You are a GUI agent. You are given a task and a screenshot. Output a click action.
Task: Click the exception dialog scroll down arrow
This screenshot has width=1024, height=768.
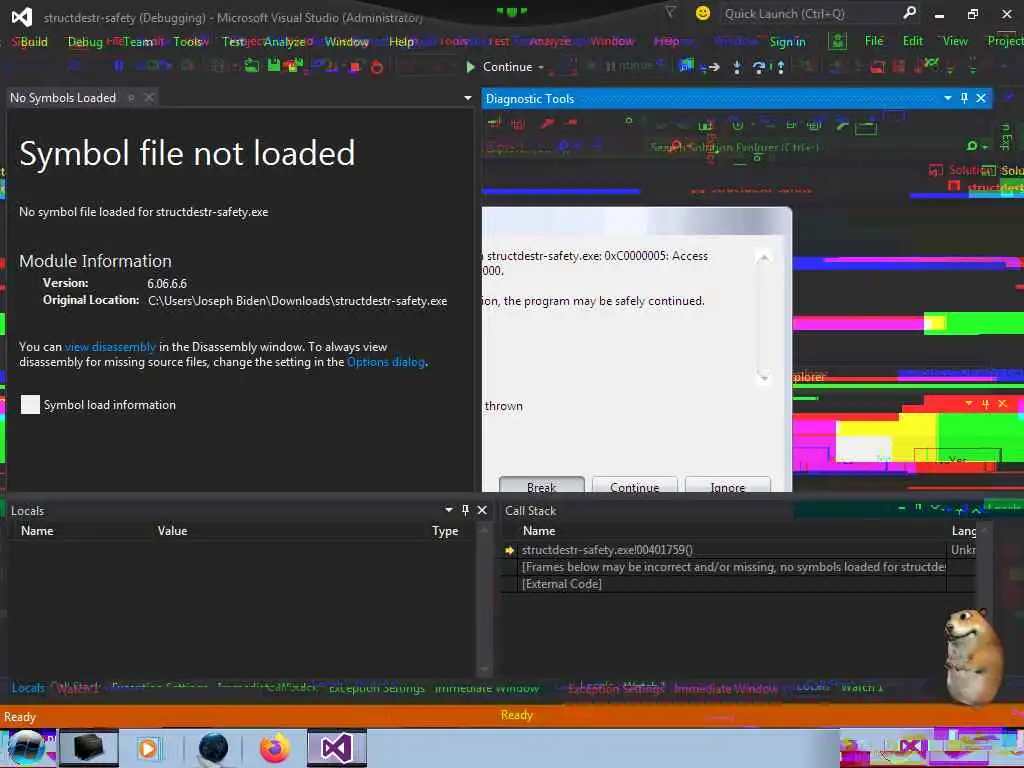tap(763, 377)
